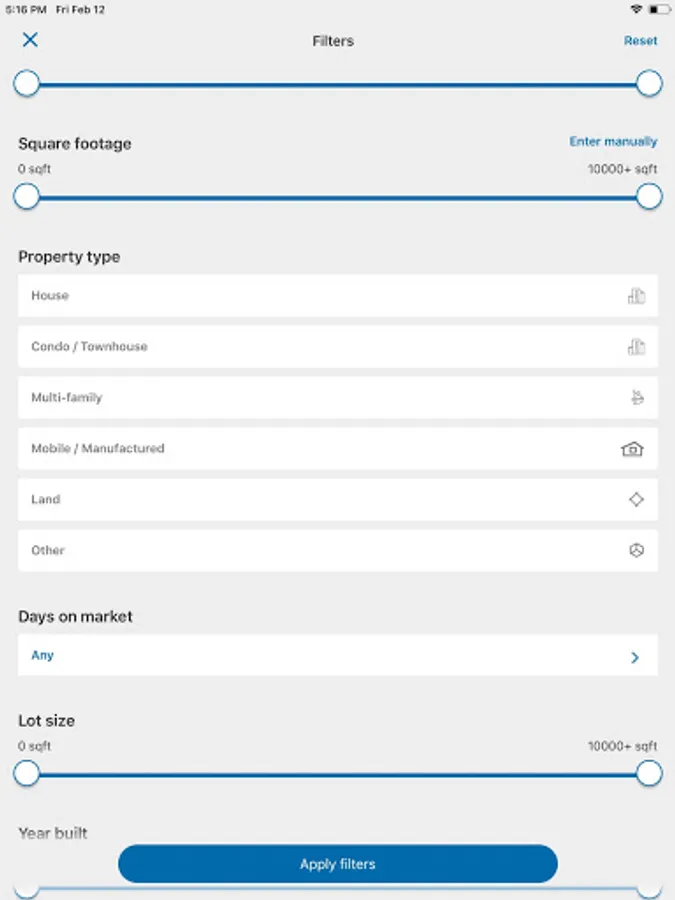Reset all filters
This screenshot has height=900, width=675.
click(640, 41)
